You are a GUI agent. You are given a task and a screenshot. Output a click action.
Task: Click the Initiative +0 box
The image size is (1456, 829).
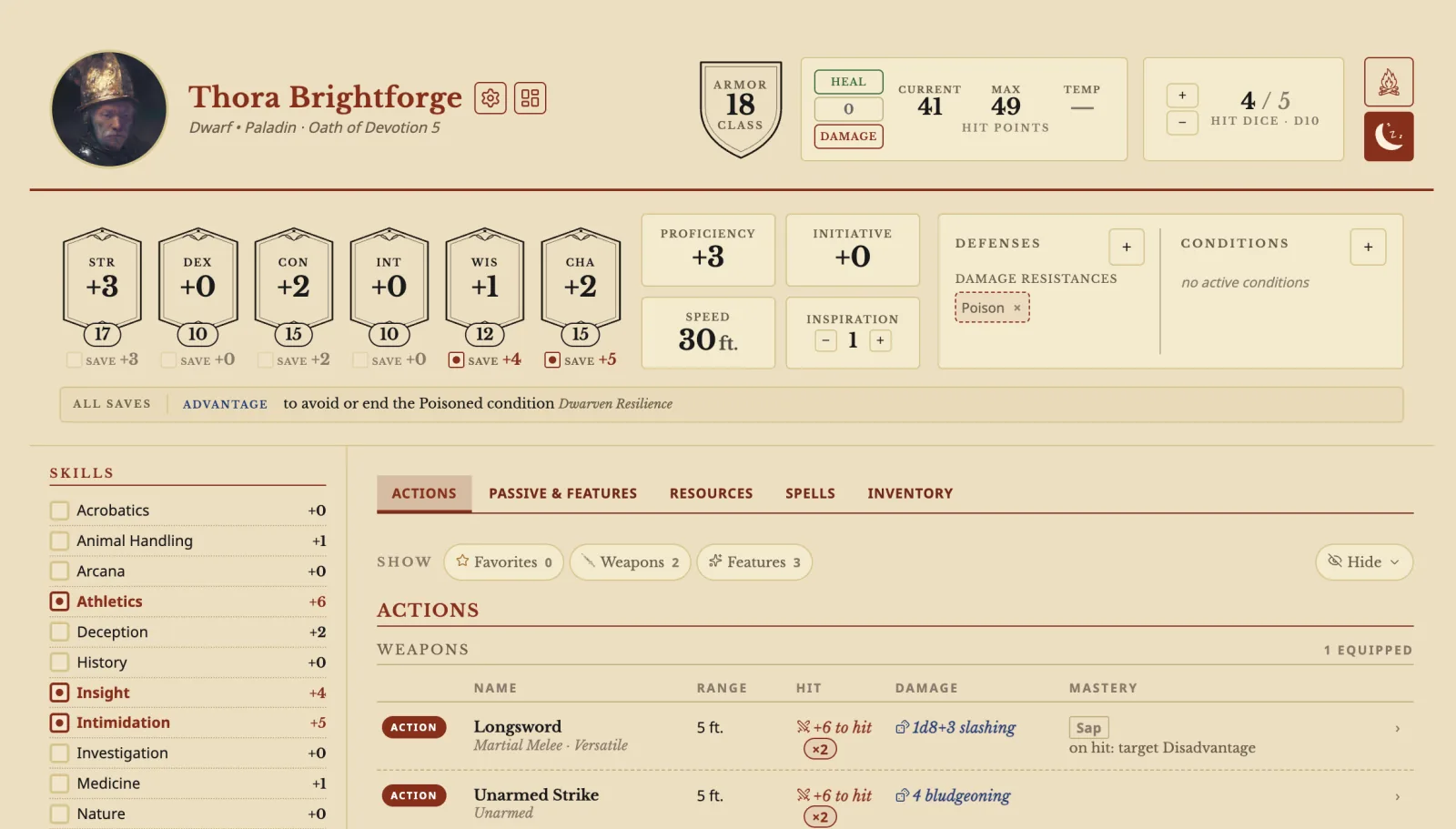[853, 249]
